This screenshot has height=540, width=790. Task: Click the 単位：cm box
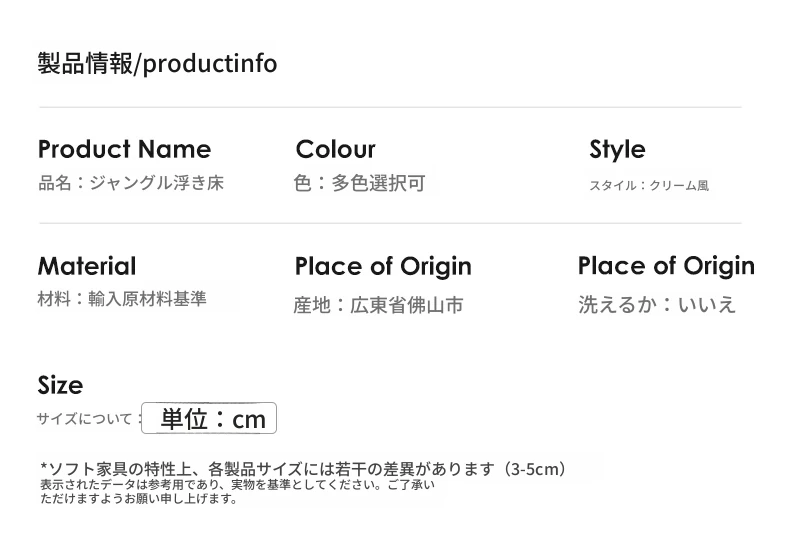point(209,418)
